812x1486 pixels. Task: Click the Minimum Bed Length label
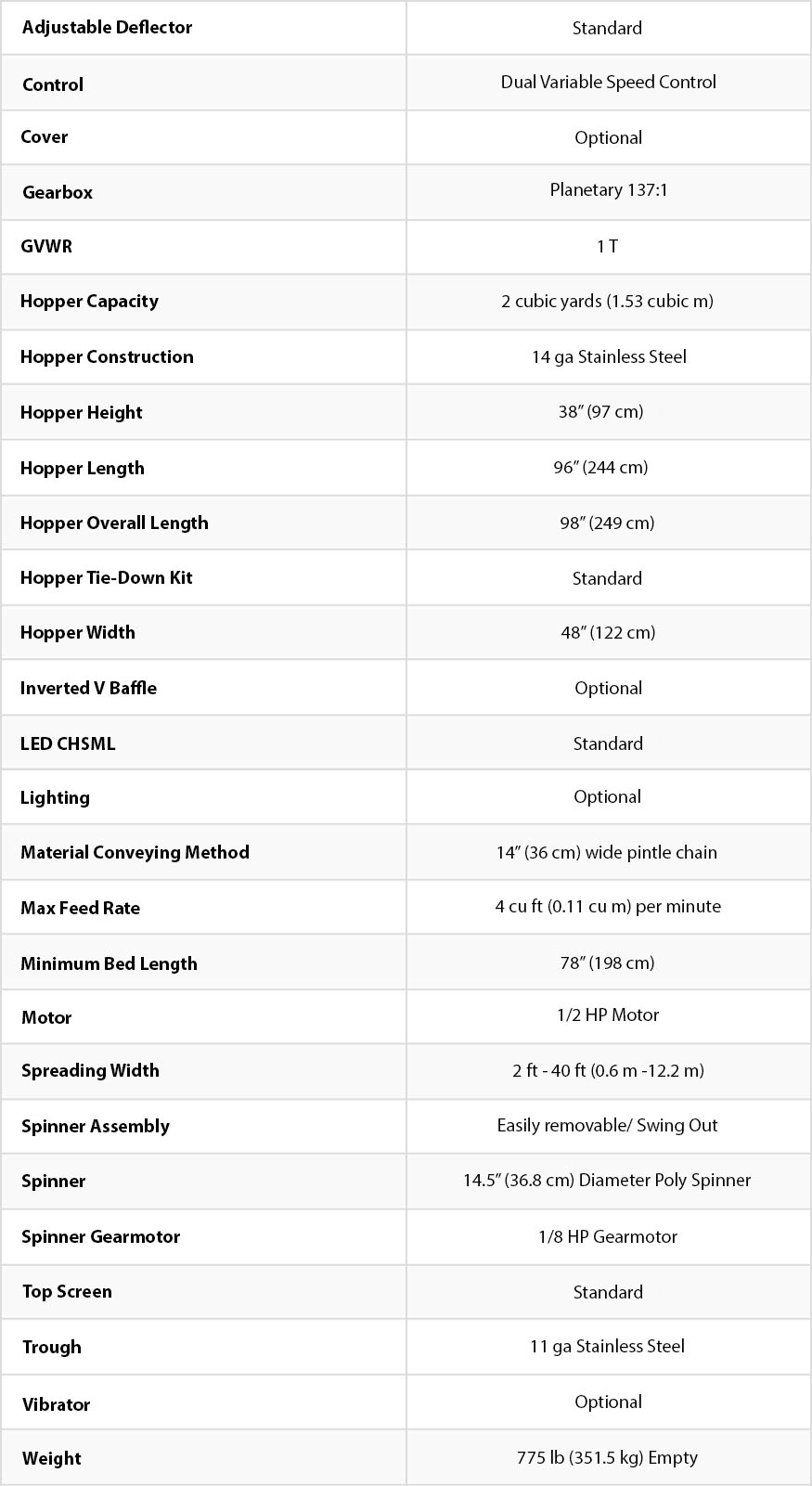(109, 963)
